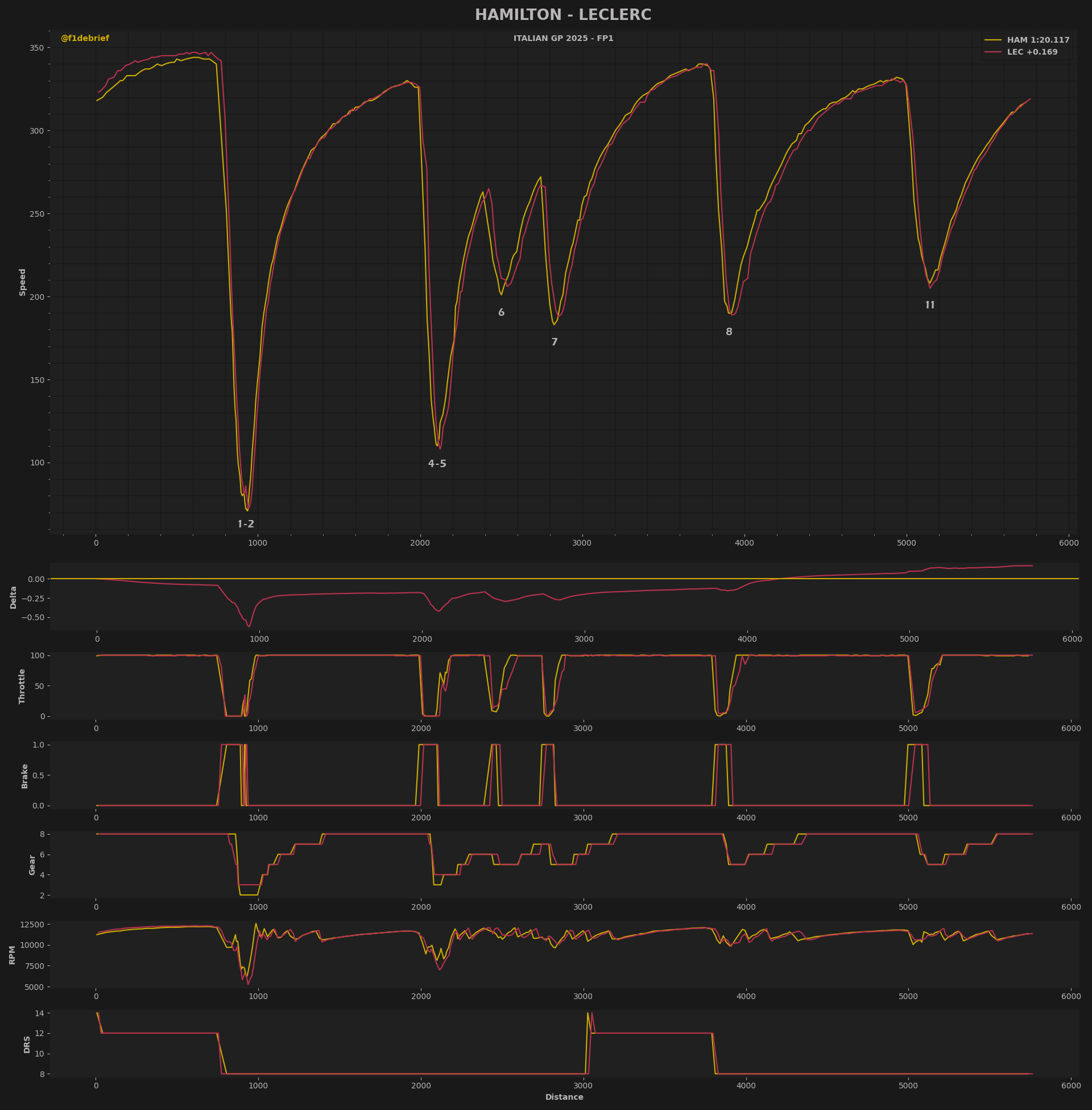Viewport: 1092px width, 1110px height.
Task: Click the corner 7 annotation
Action: click(554, 342)
